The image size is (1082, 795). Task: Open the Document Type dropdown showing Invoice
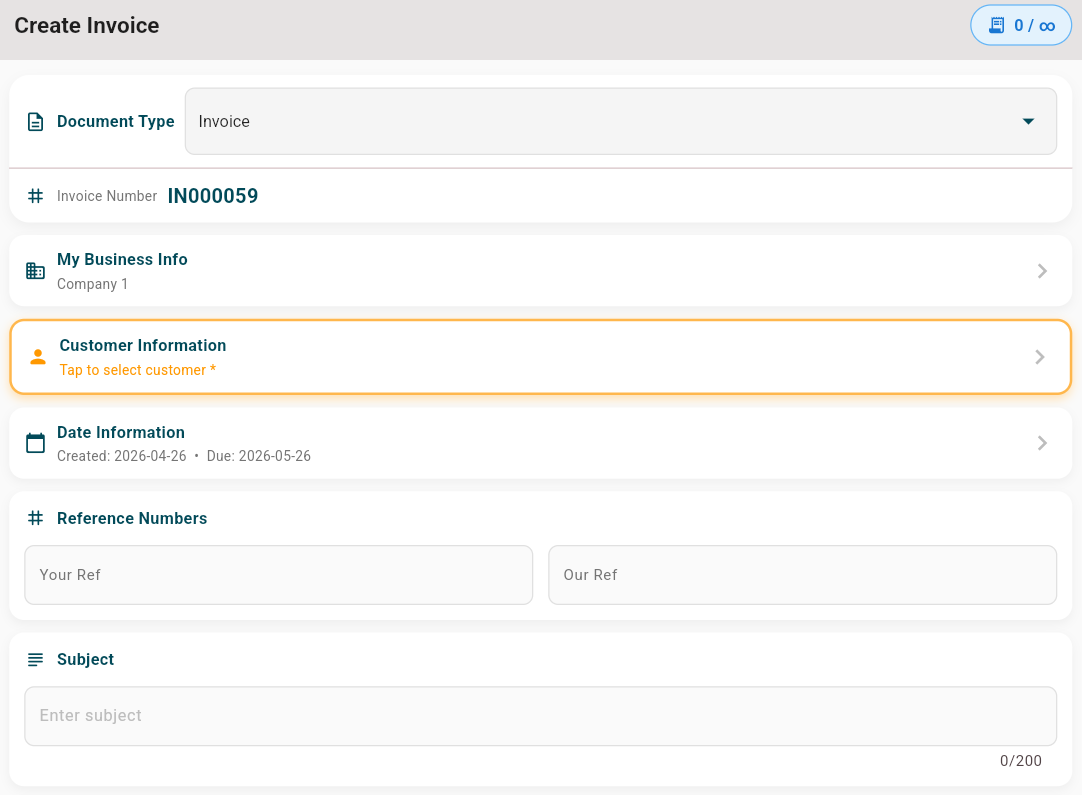(620, 121)
